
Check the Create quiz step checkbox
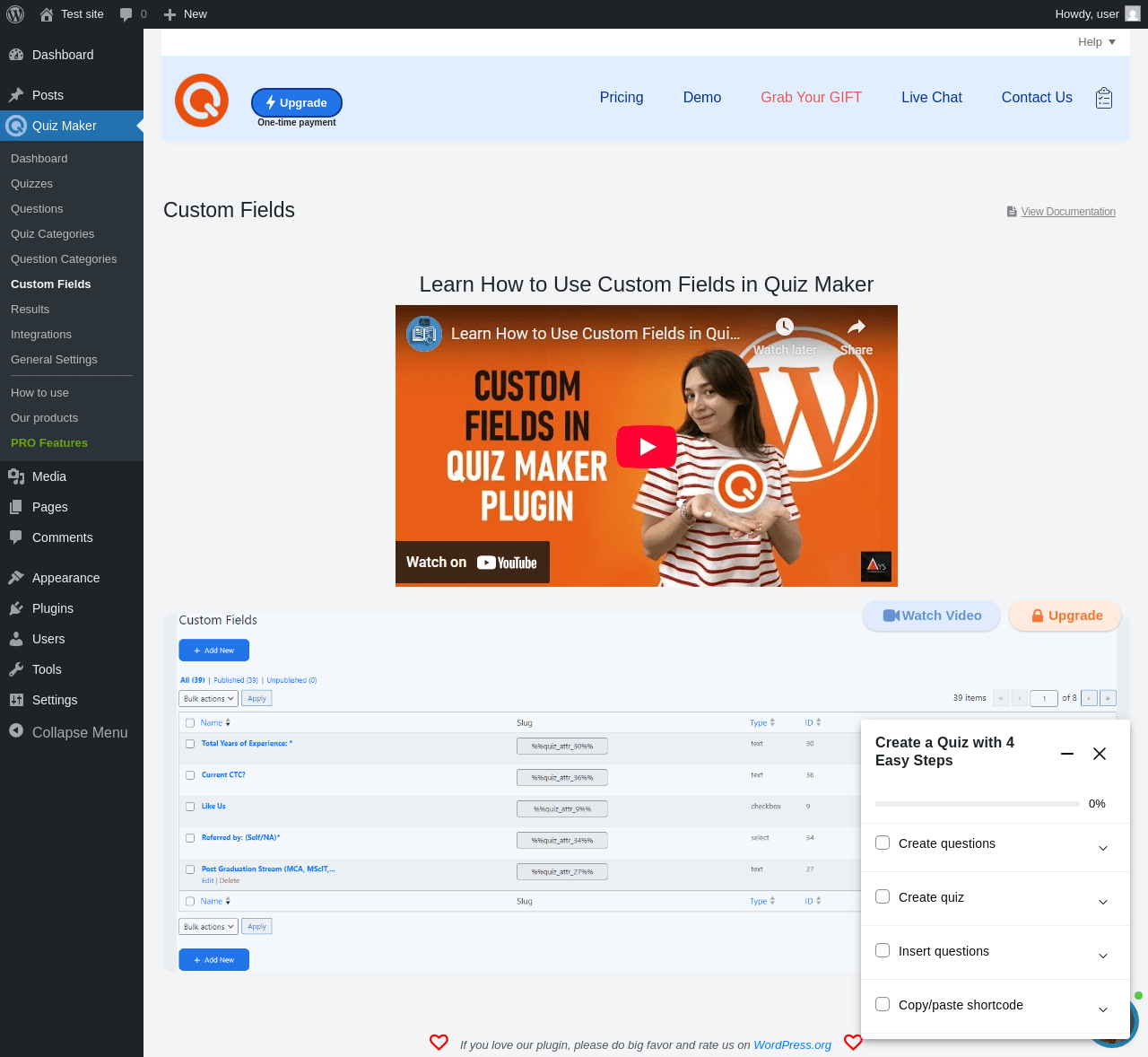(883, 896)
